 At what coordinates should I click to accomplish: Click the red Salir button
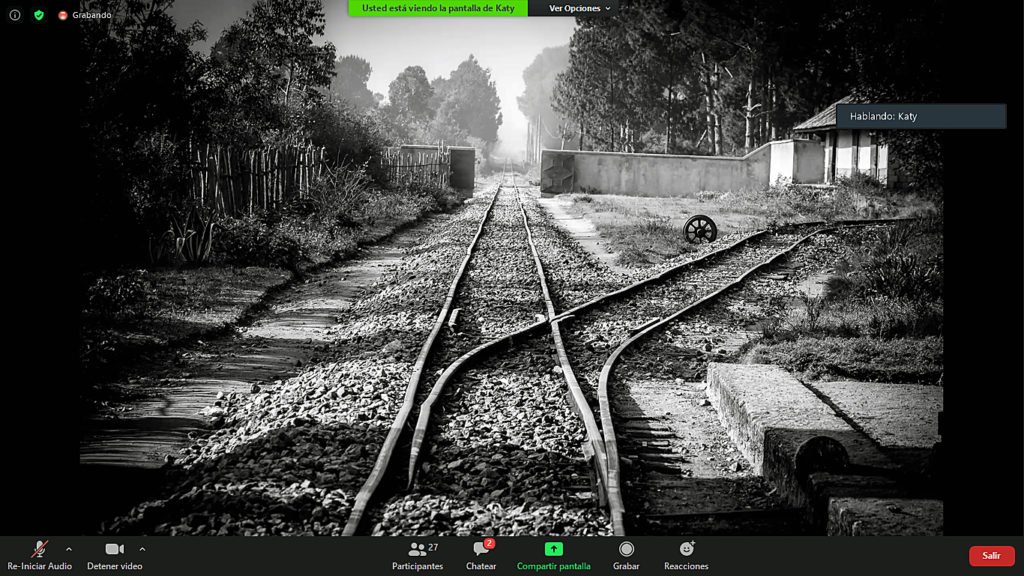tap(991, 556)
